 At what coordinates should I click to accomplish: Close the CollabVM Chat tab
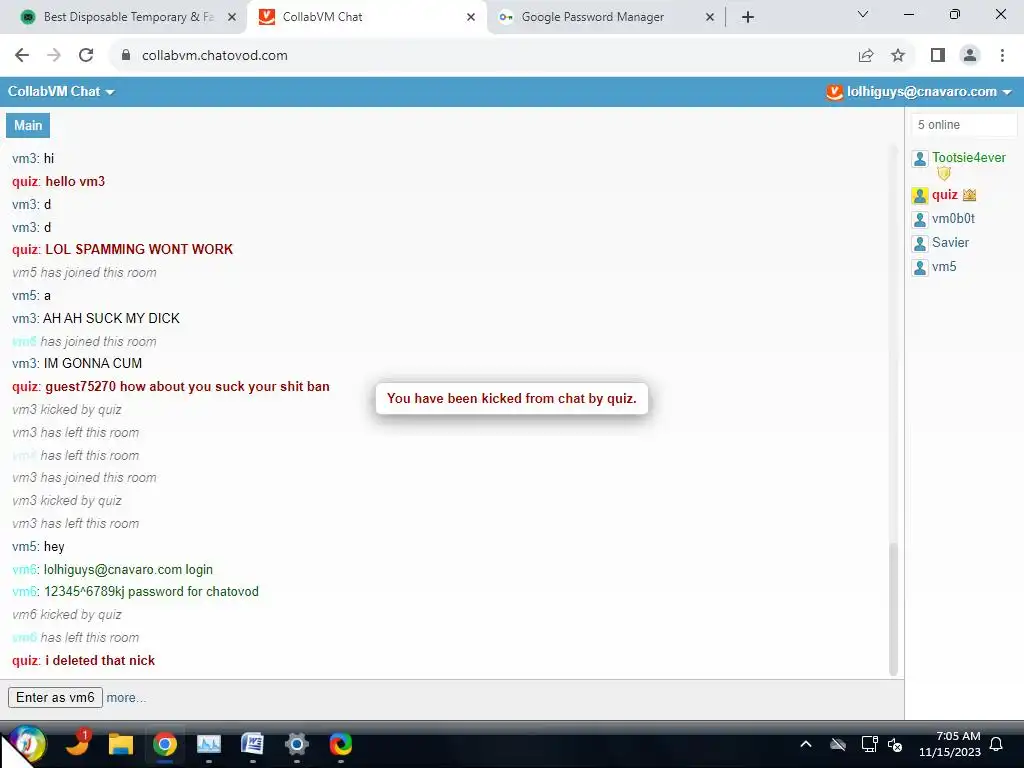click(x=471, y=18)
